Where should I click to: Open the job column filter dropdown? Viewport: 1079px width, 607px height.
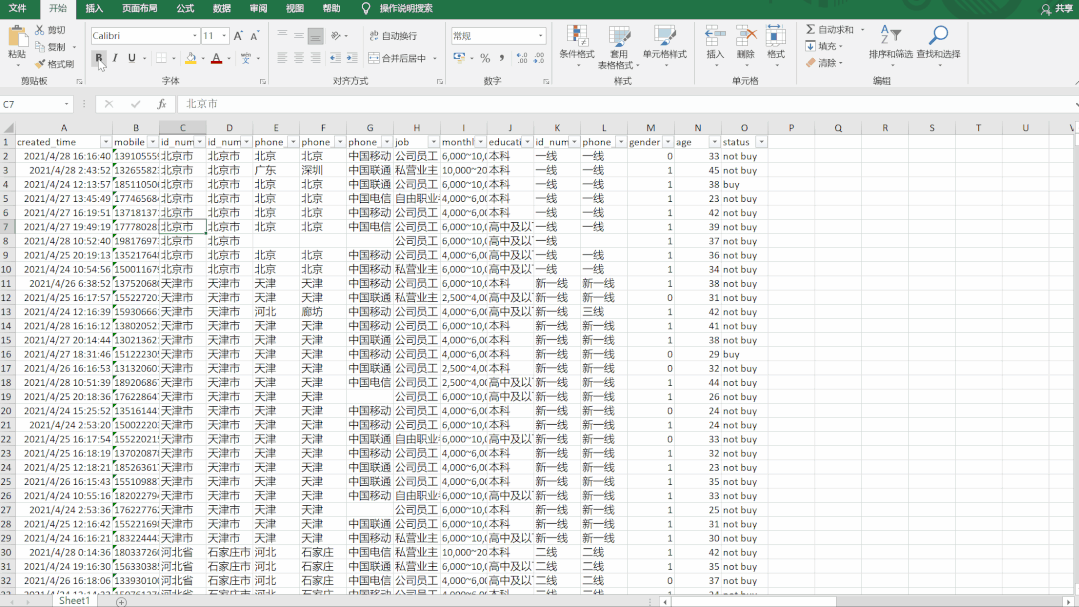point(434,142)
